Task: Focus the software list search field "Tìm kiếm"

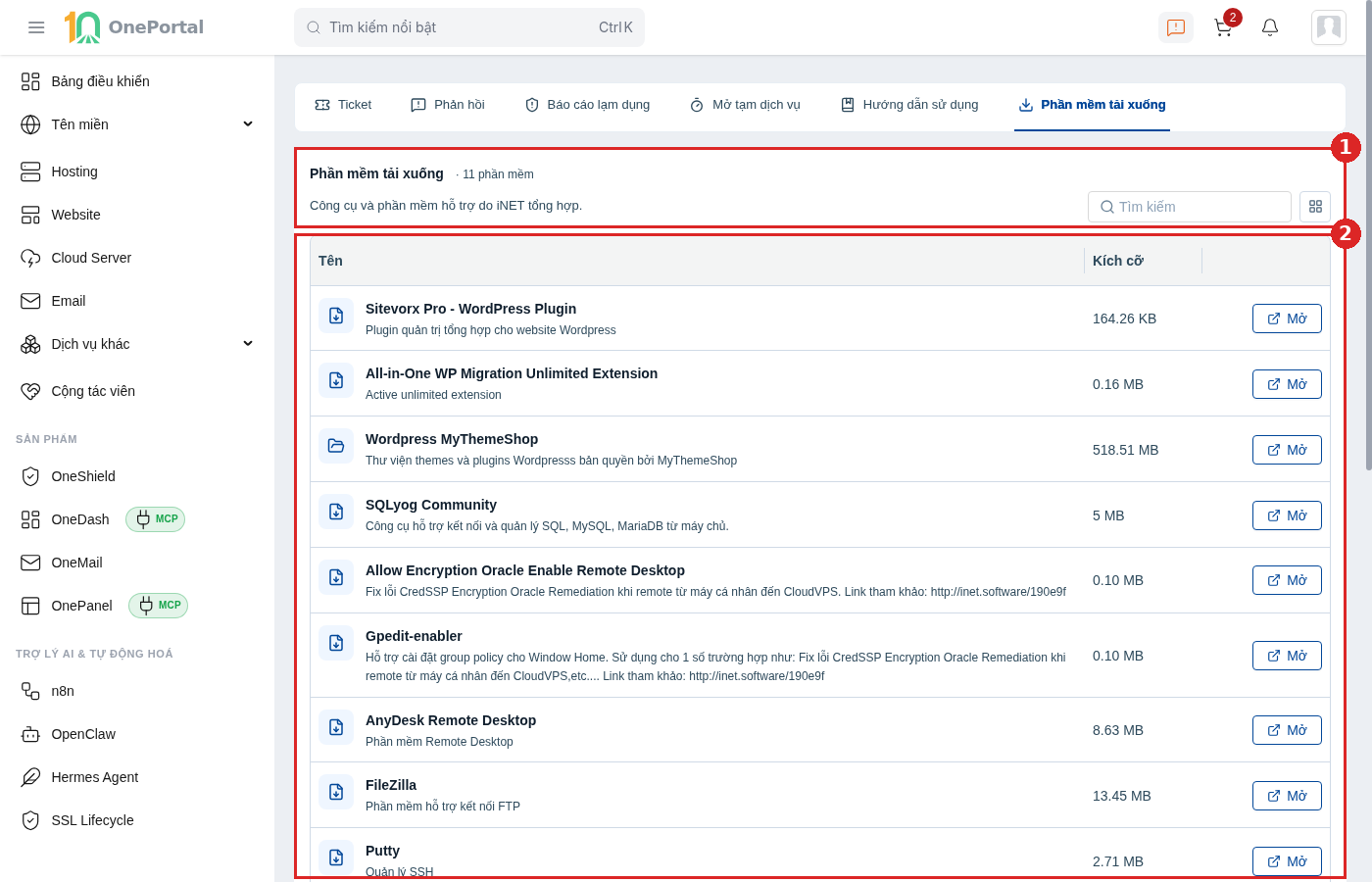Action: coord(1190,207)
